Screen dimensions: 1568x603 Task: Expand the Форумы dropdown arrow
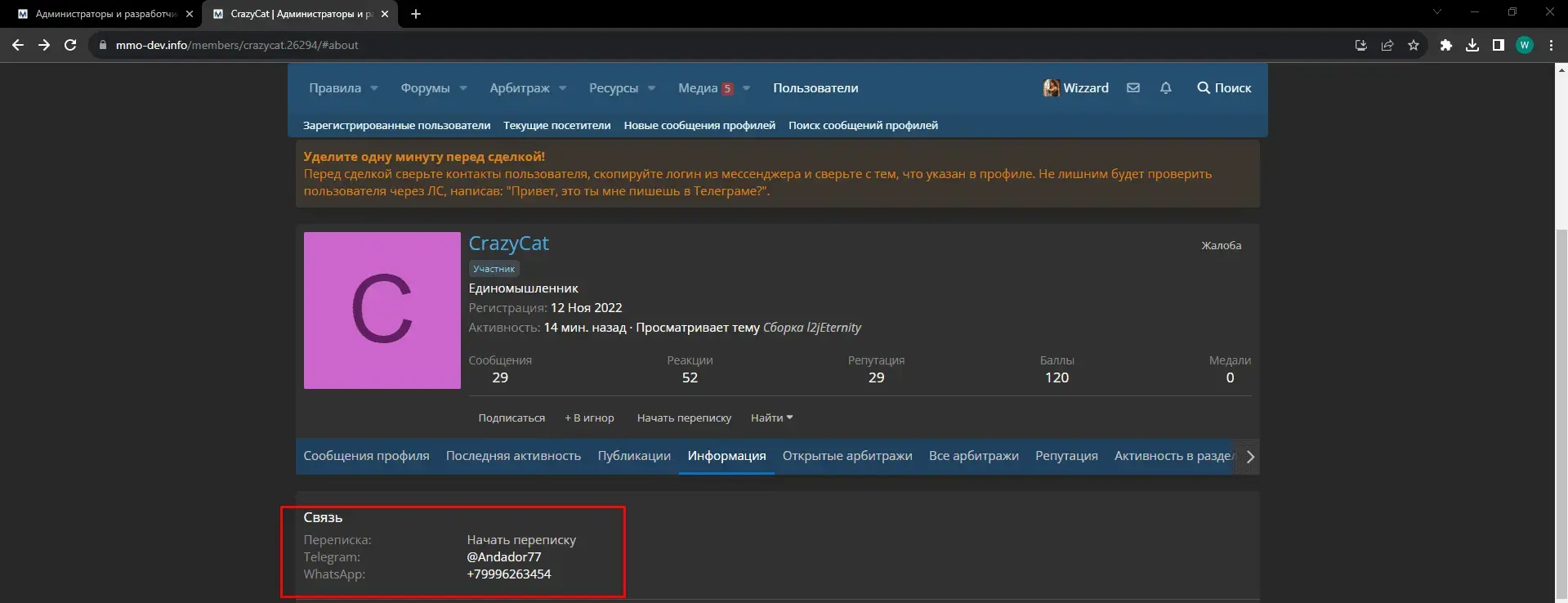coord(463,88)
